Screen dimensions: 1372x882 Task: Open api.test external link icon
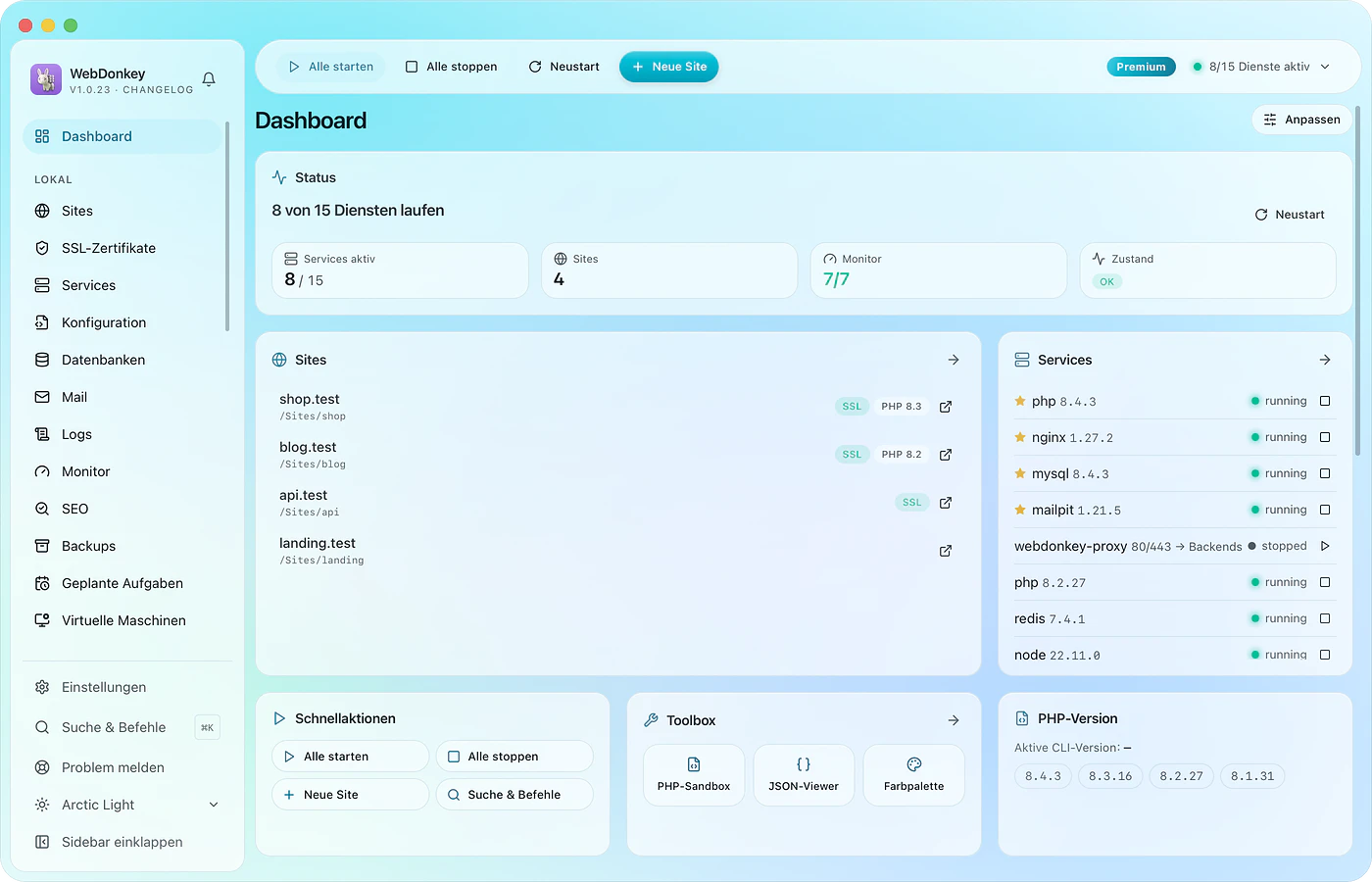946,503
